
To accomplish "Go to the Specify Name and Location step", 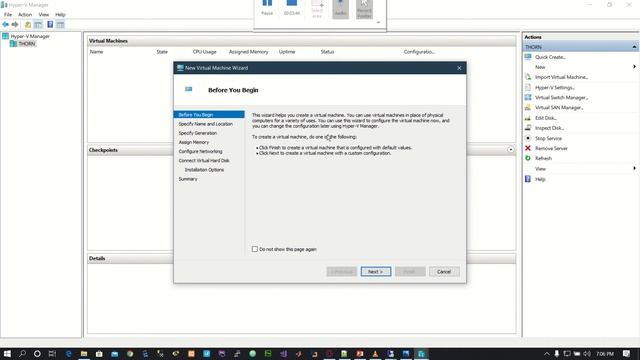I will (205, 124).
